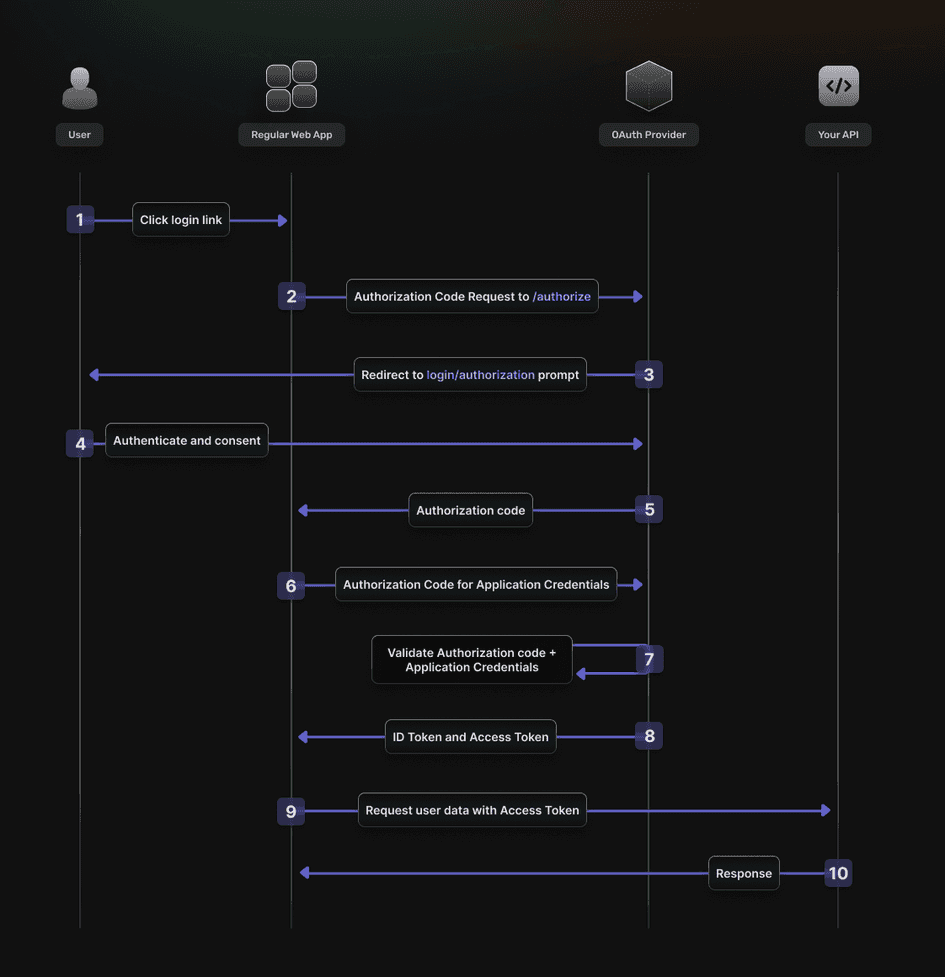This screenshot has width=945, height=977.
Task: Click the OAuth Provider cube icon
Action: 648,86
